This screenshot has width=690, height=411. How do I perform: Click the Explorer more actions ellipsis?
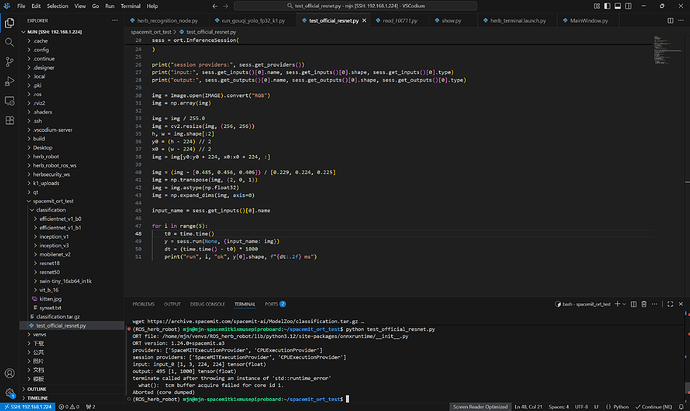tap(115, 21)
